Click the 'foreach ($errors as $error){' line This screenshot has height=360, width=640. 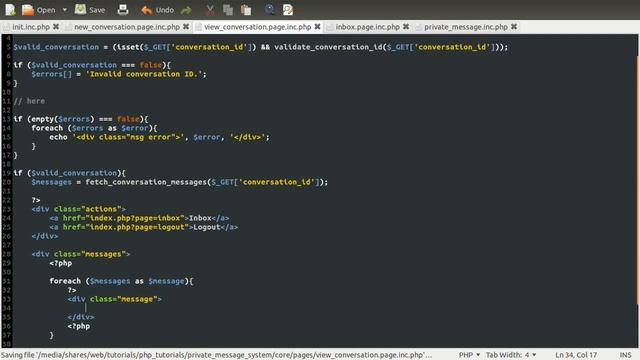(x=94, y=128)
